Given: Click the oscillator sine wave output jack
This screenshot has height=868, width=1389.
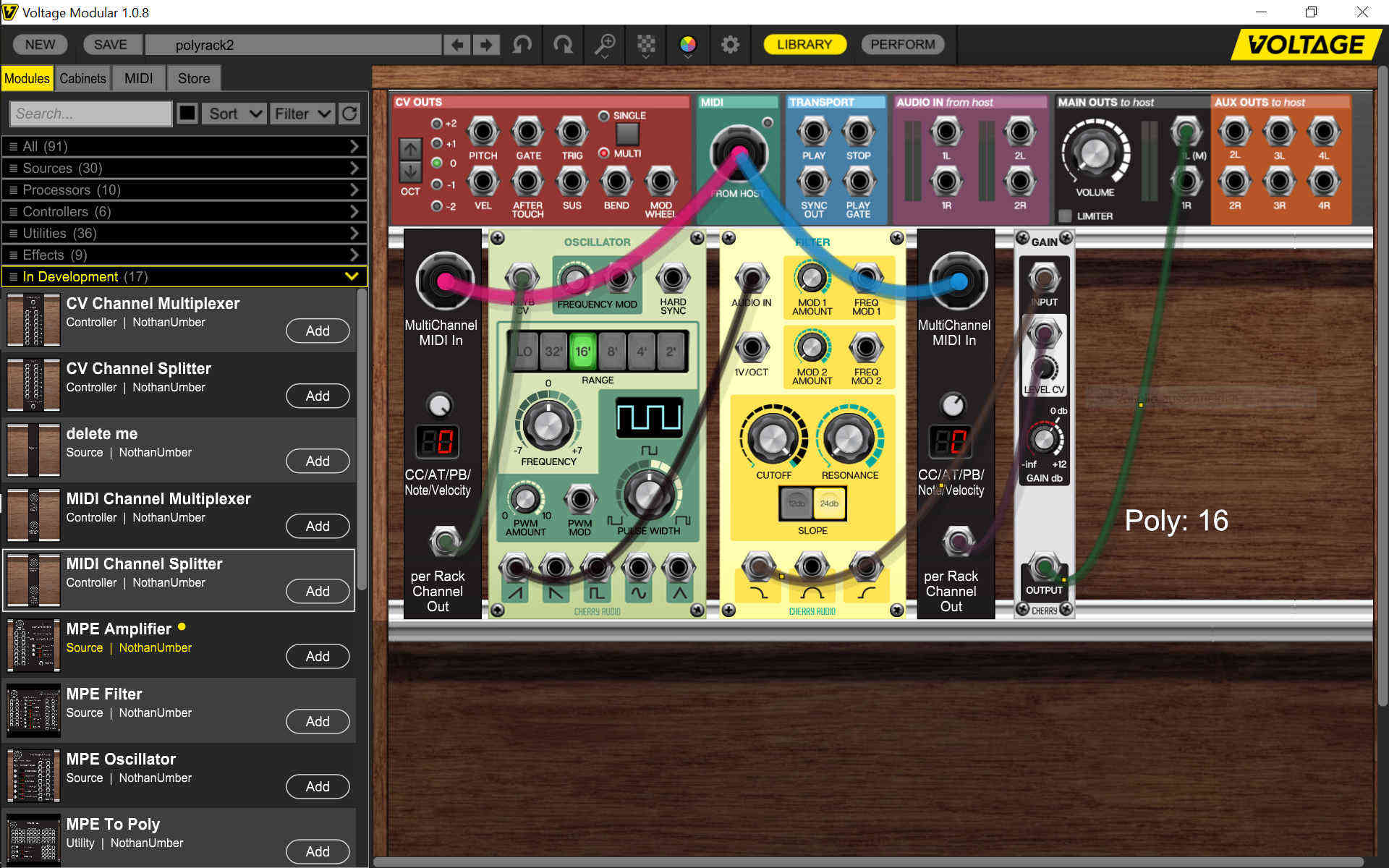Looking at the screenshot, I should pos(637,569).
